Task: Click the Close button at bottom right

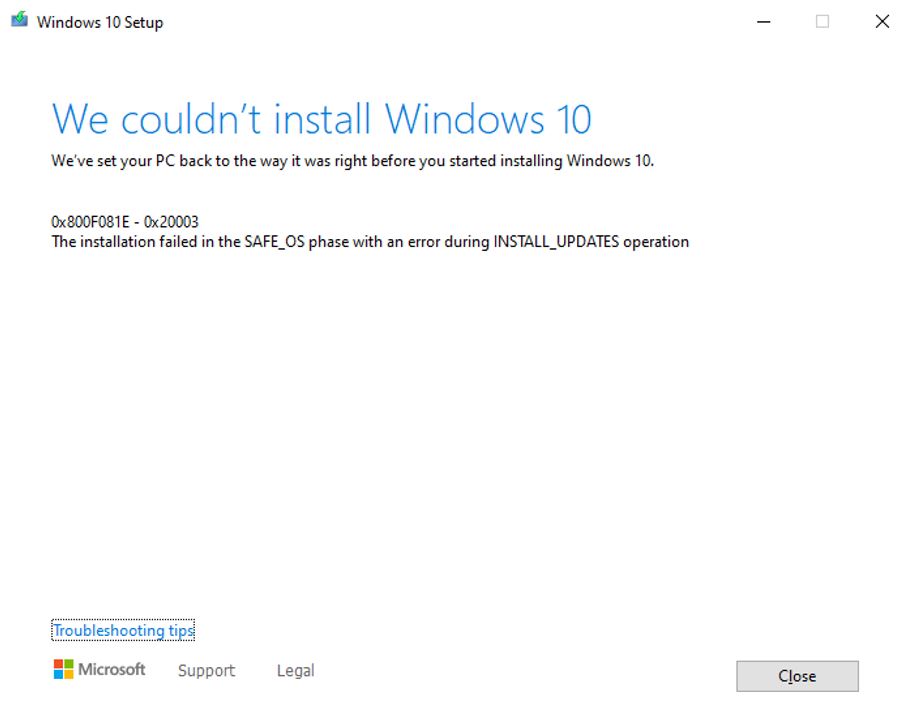Action: click(797, 676)
